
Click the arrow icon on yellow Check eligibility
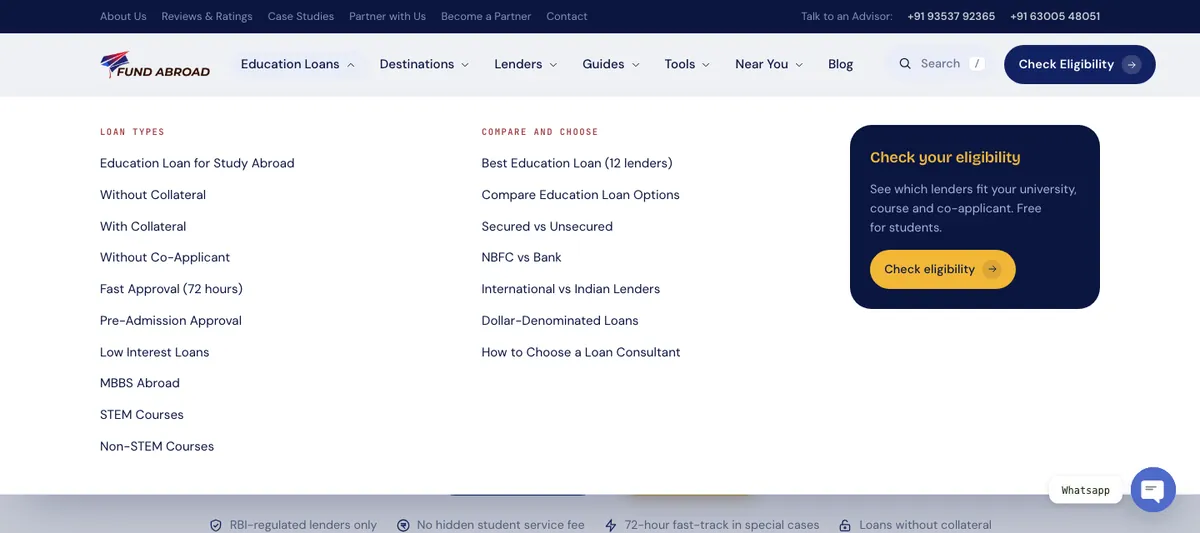click(992, 269)
